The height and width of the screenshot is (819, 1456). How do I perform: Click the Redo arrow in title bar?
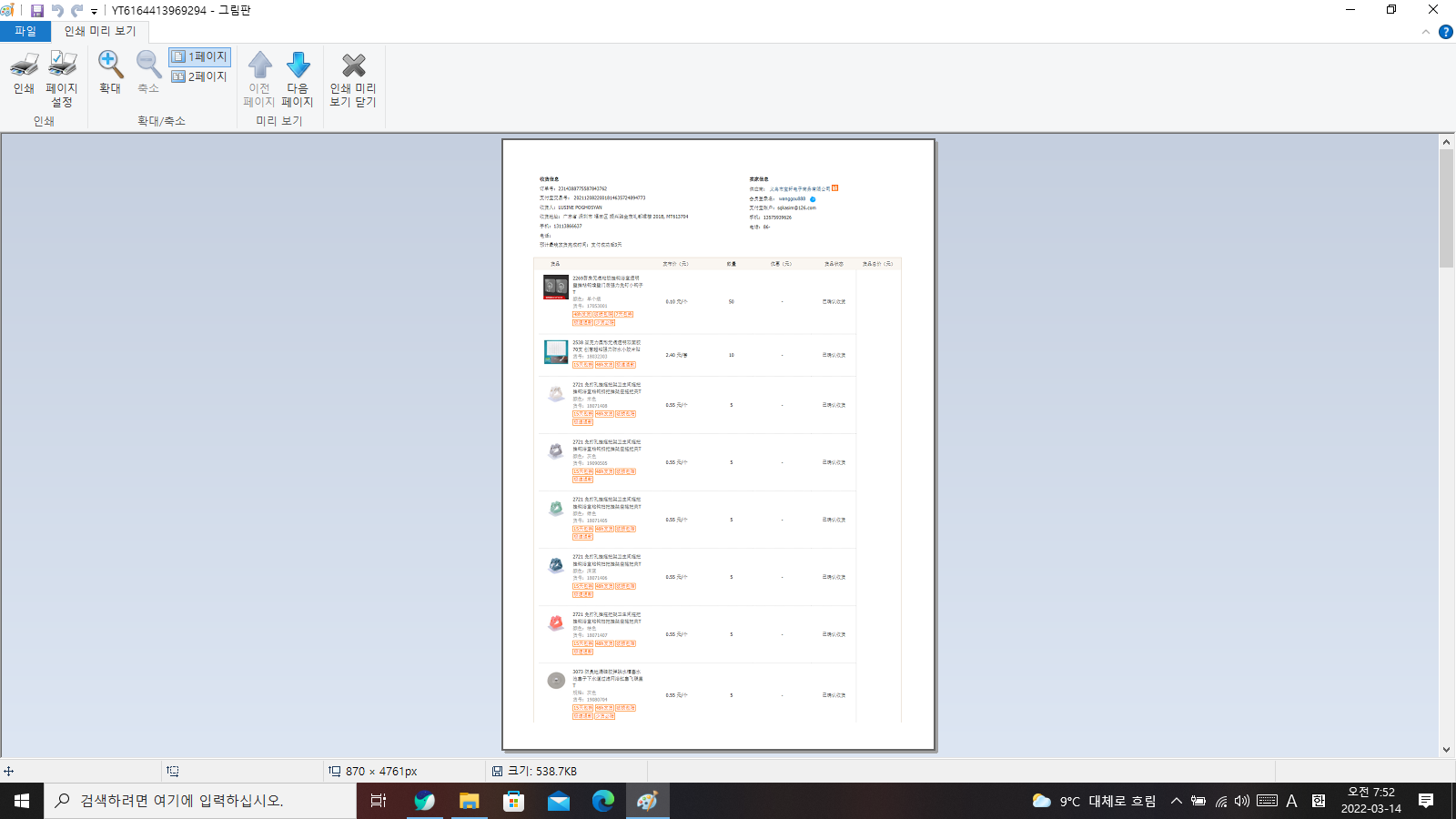pyautogui.click(x=77, y=11)
